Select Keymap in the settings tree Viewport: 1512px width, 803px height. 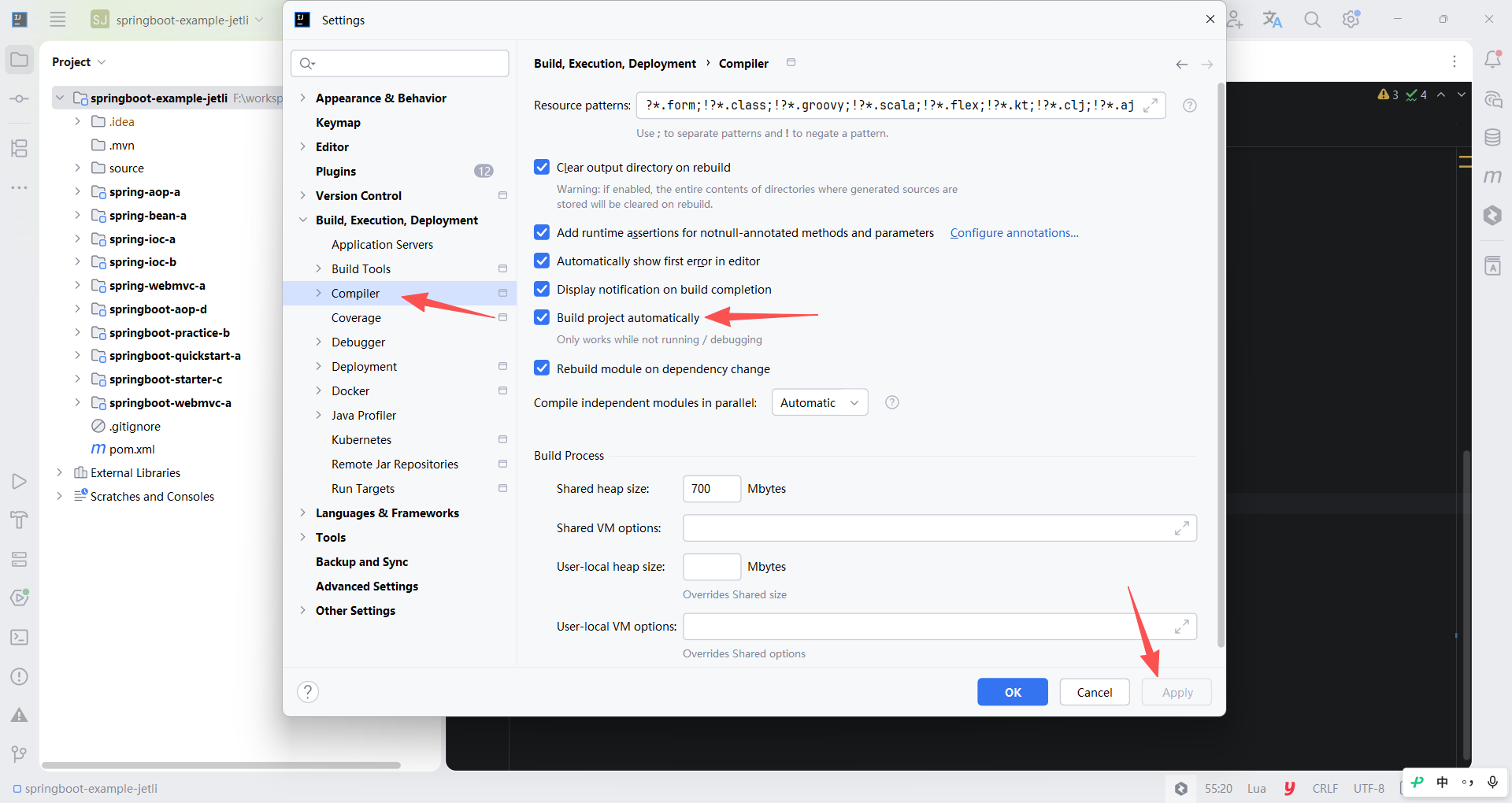click(338, 123)
